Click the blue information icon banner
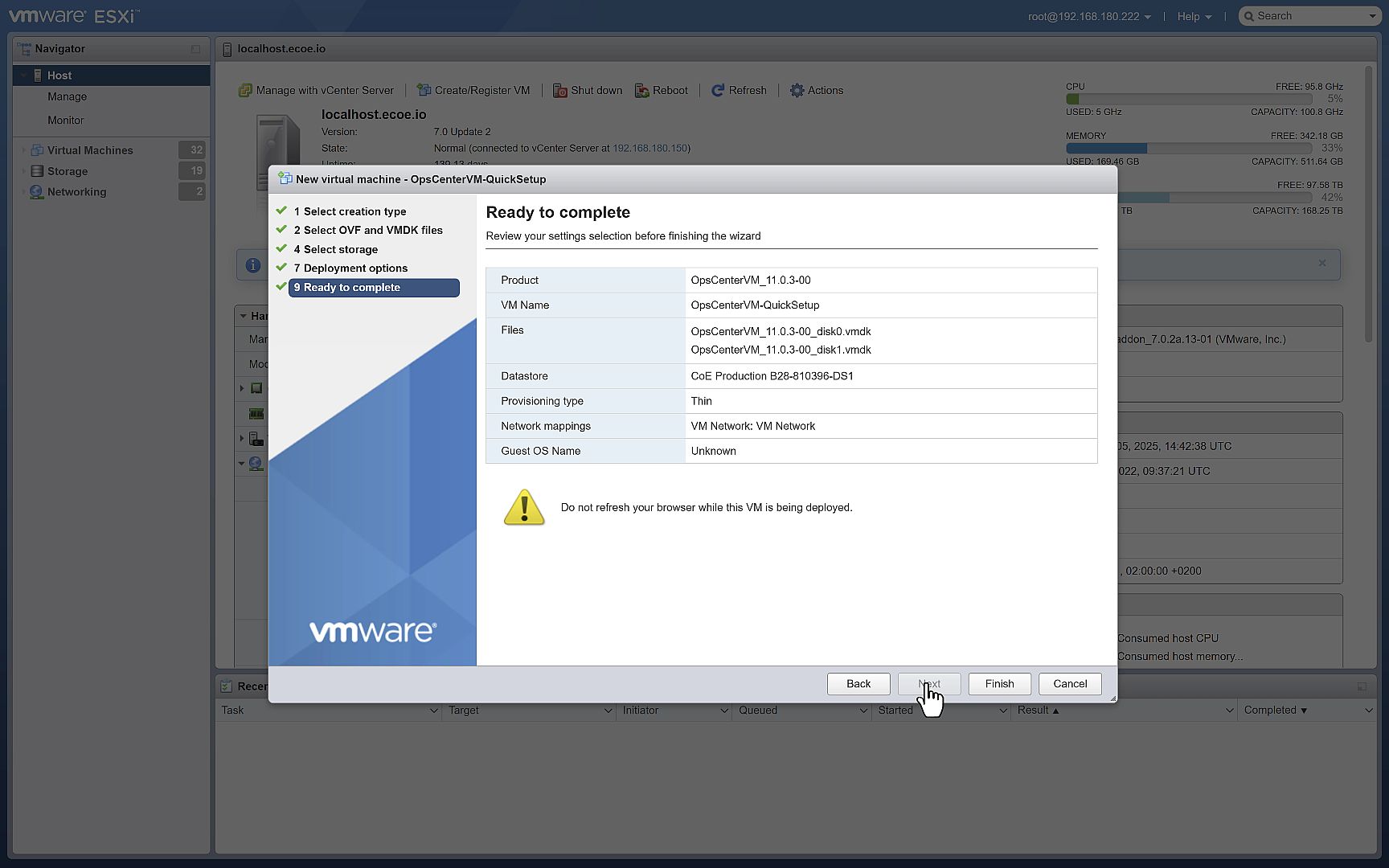This screenshot has width=1389, height=868. coord(252,264)
